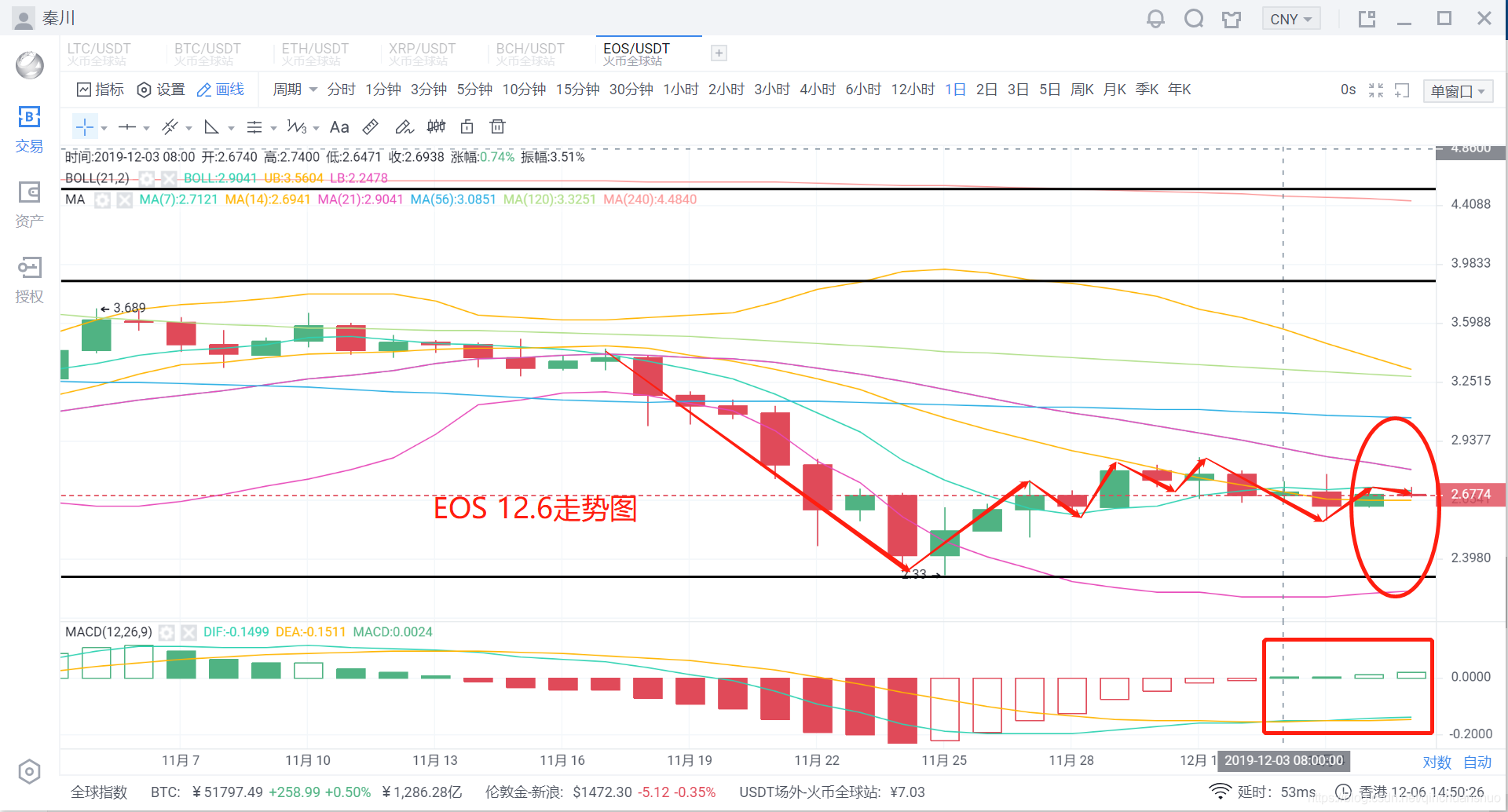Select the horizontal line drawing tool
This screenshot has width=1508, height=812.
tap(127, 126)
